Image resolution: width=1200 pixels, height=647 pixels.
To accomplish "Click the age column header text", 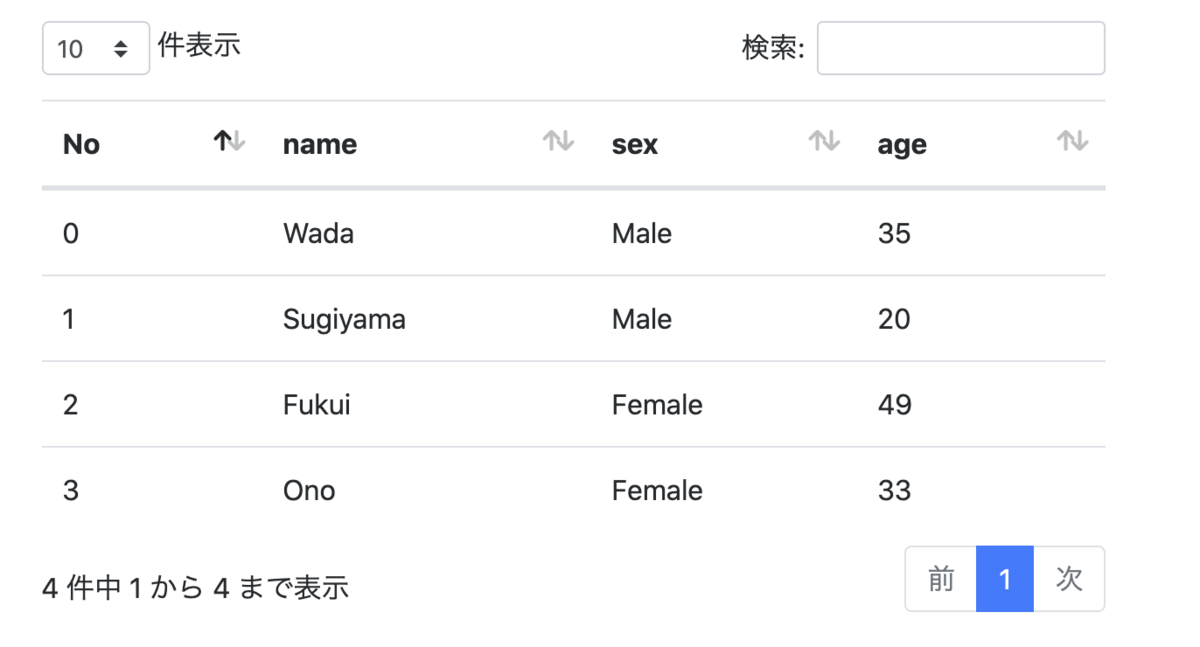I will [902, 146].
